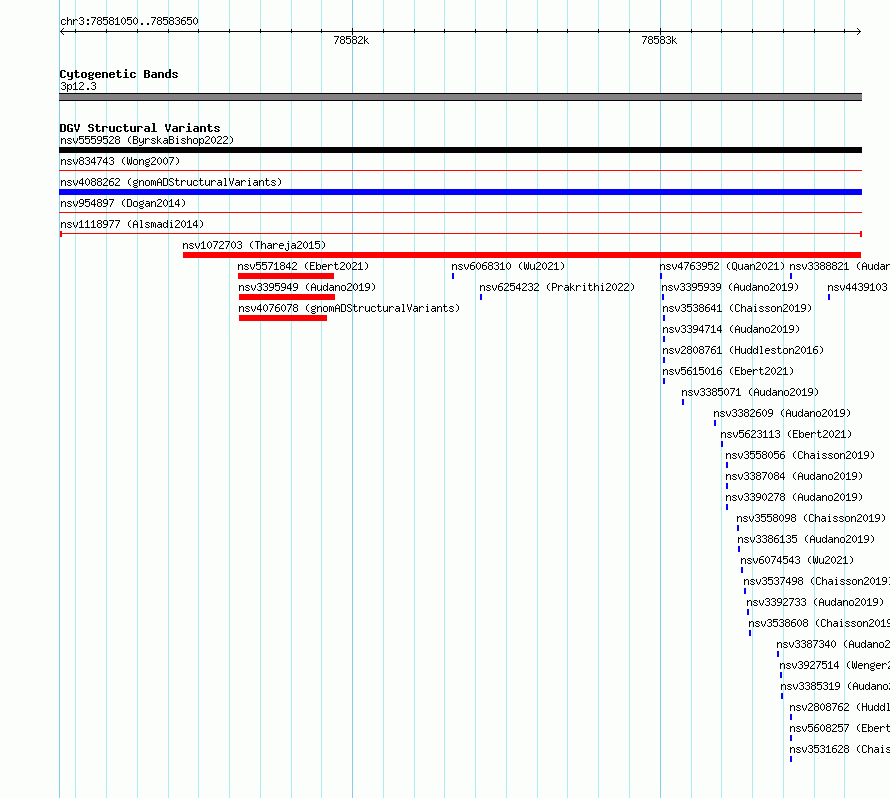Screen dimensions: 890x798
Task: Click nsv3395949 (Audano2019) label
Action: 307,287
